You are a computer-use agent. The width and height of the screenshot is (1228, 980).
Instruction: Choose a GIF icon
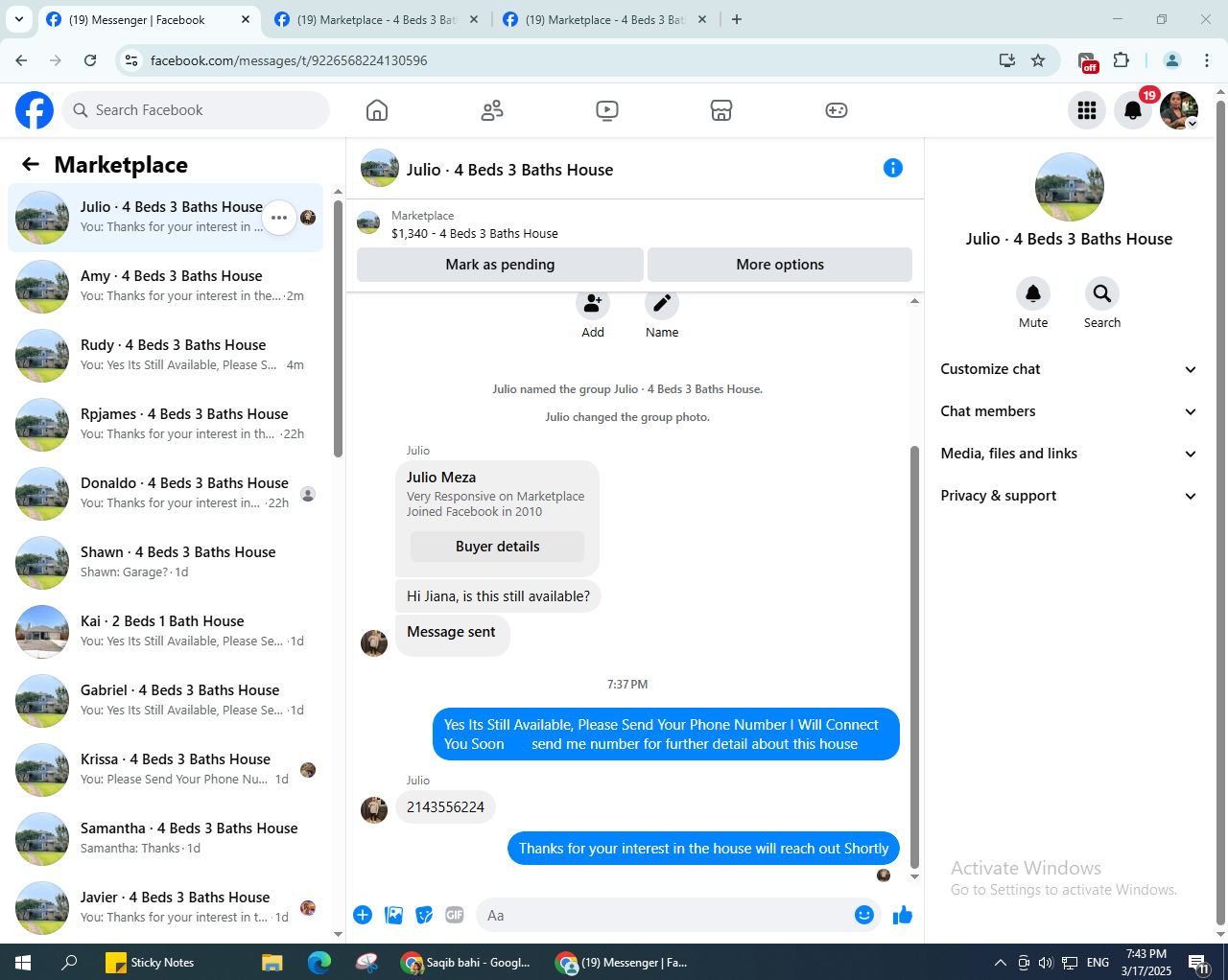455,915
